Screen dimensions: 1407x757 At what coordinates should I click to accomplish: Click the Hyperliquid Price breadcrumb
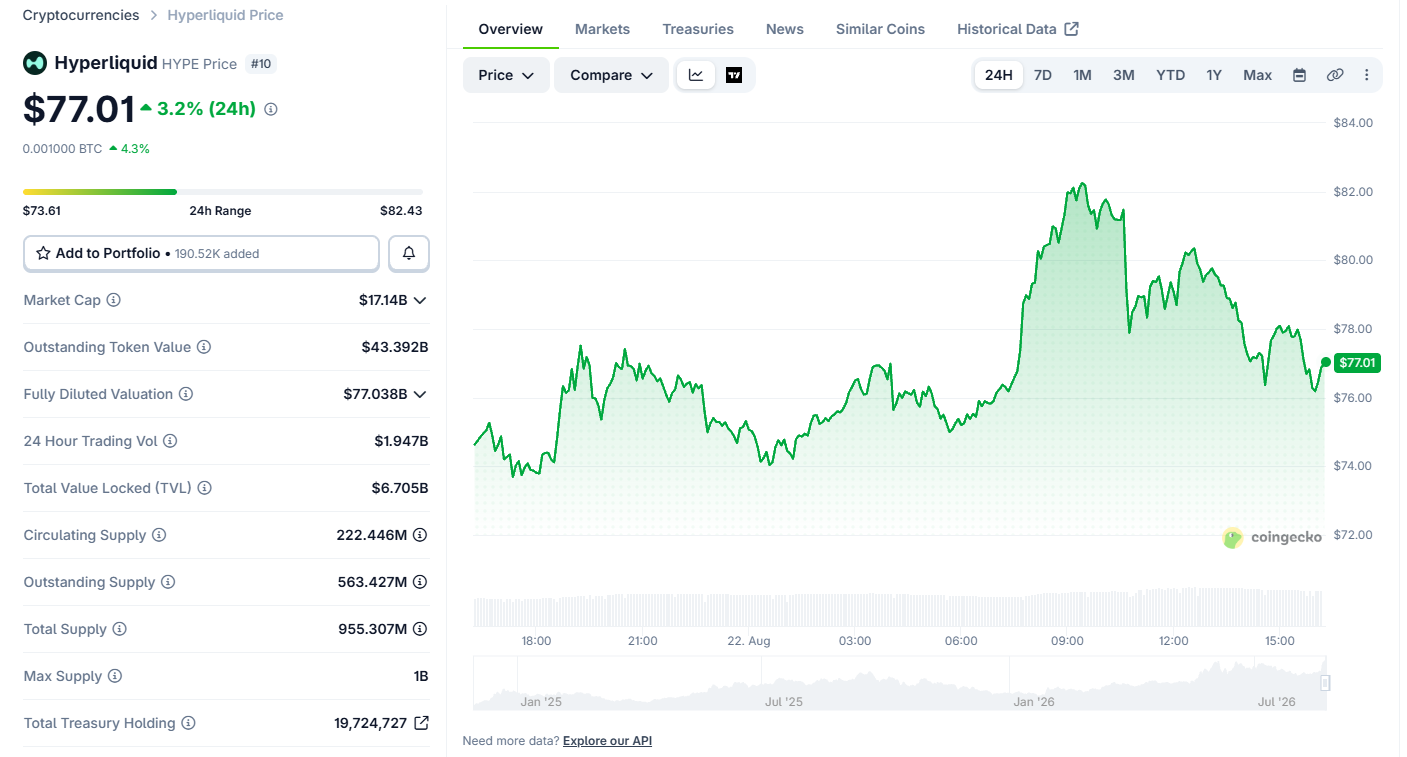pos(226,15)
